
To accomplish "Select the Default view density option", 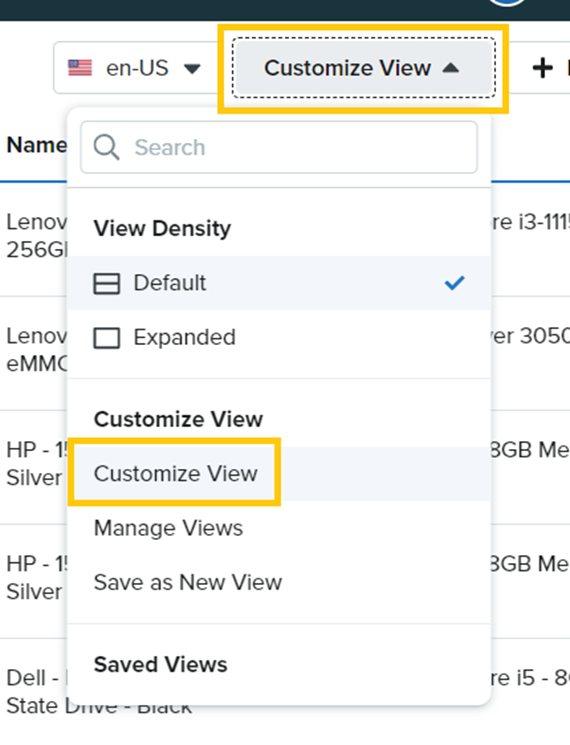I will click(279, 283).
